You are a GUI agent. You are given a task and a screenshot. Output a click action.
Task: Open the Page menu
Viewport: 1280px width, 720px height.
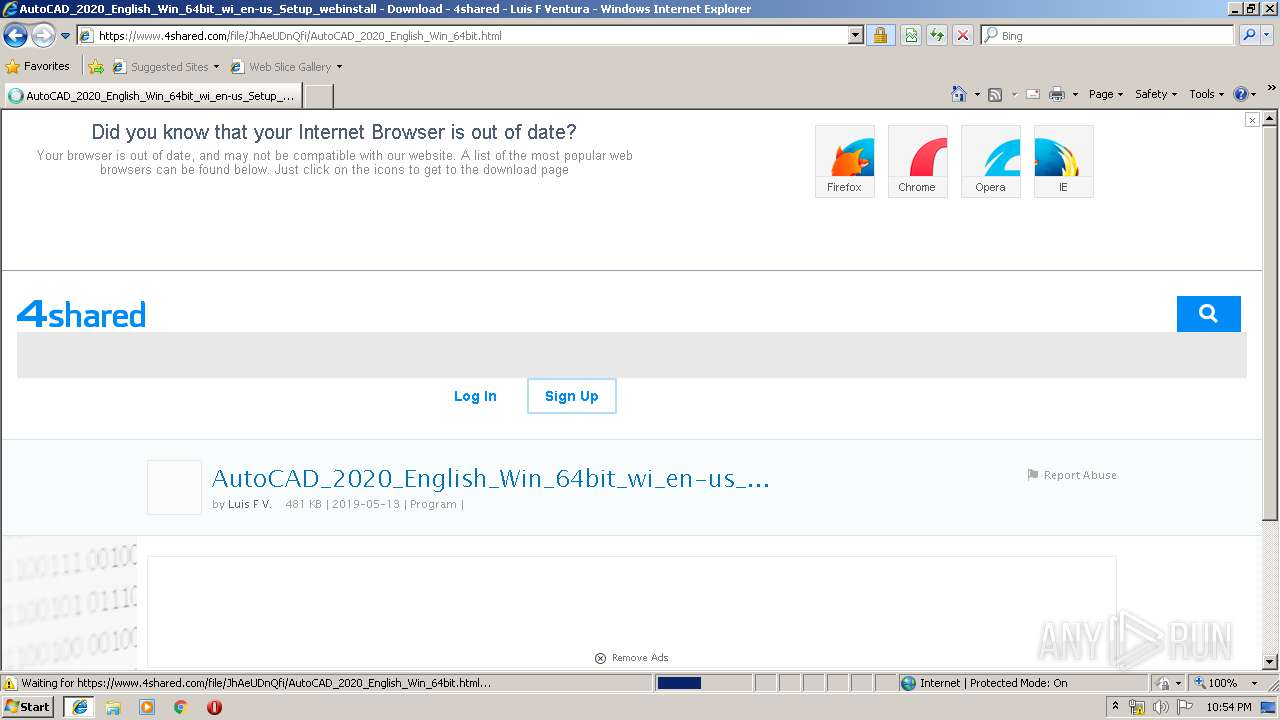click(x=1106, y=94)
